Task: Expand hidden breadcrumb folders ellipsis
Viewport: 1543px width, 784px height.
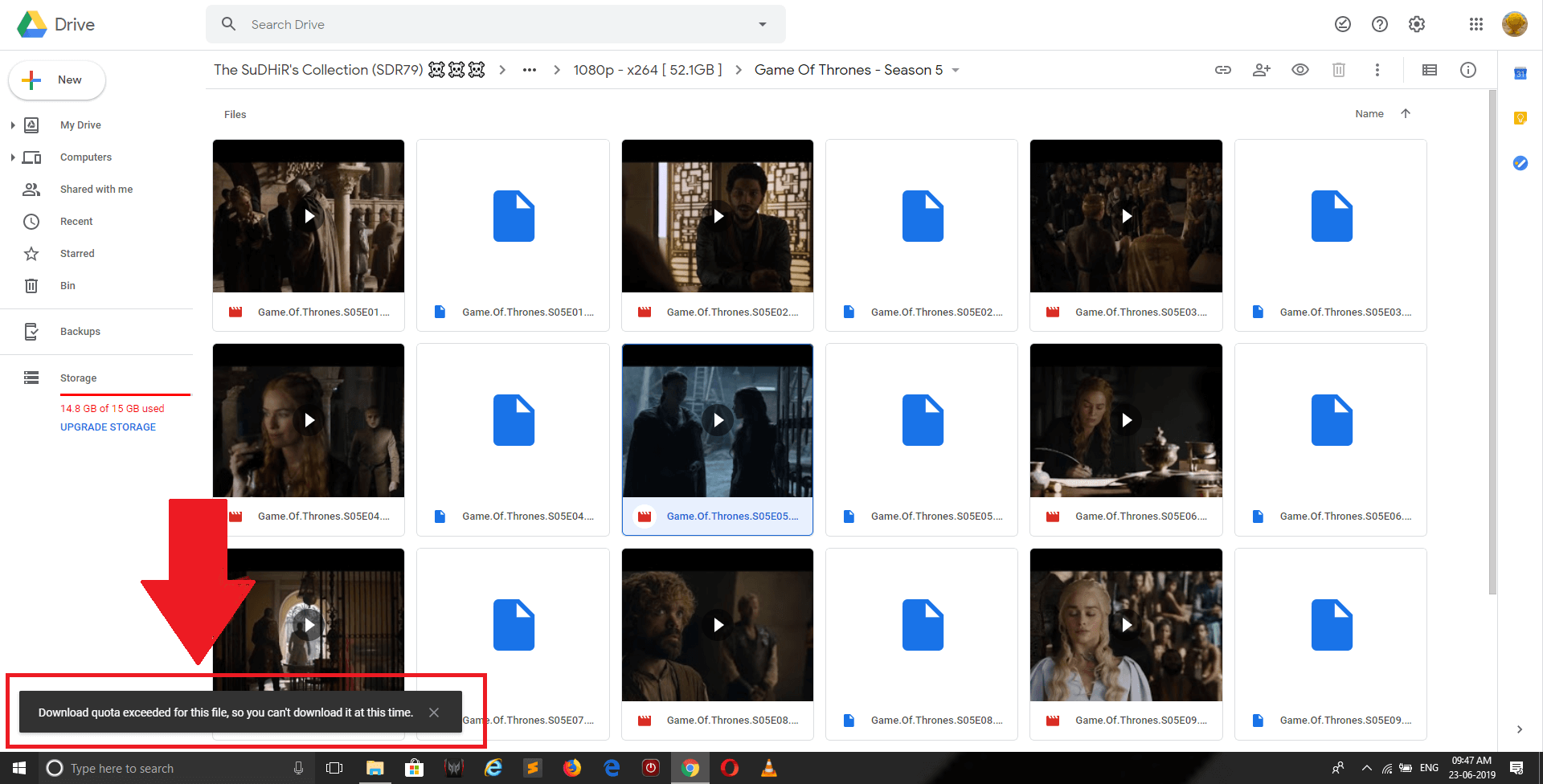Action: pos(530,70)
